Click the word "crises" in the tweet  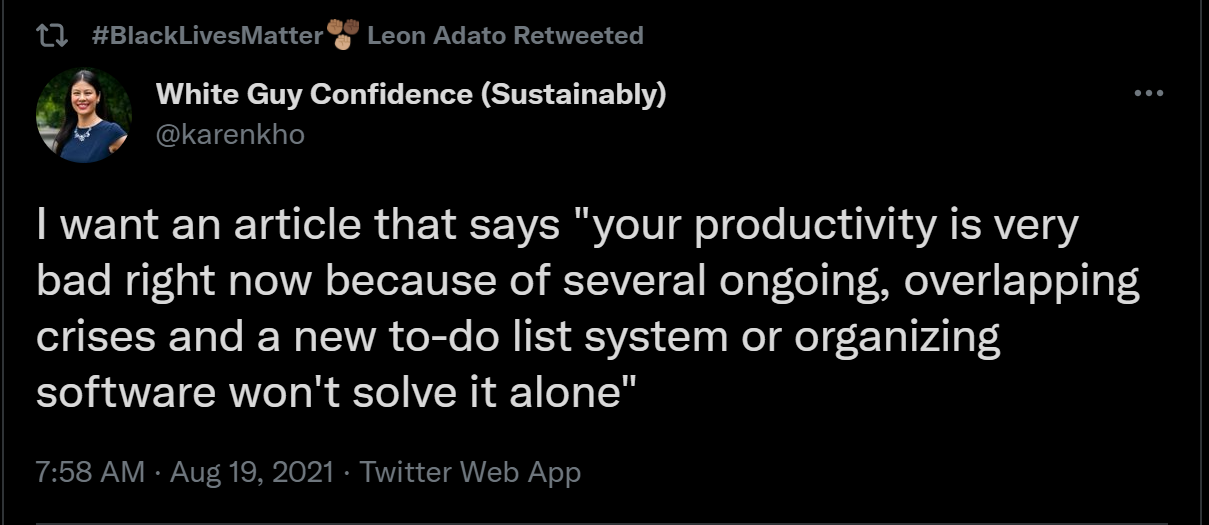pos(96,338)
